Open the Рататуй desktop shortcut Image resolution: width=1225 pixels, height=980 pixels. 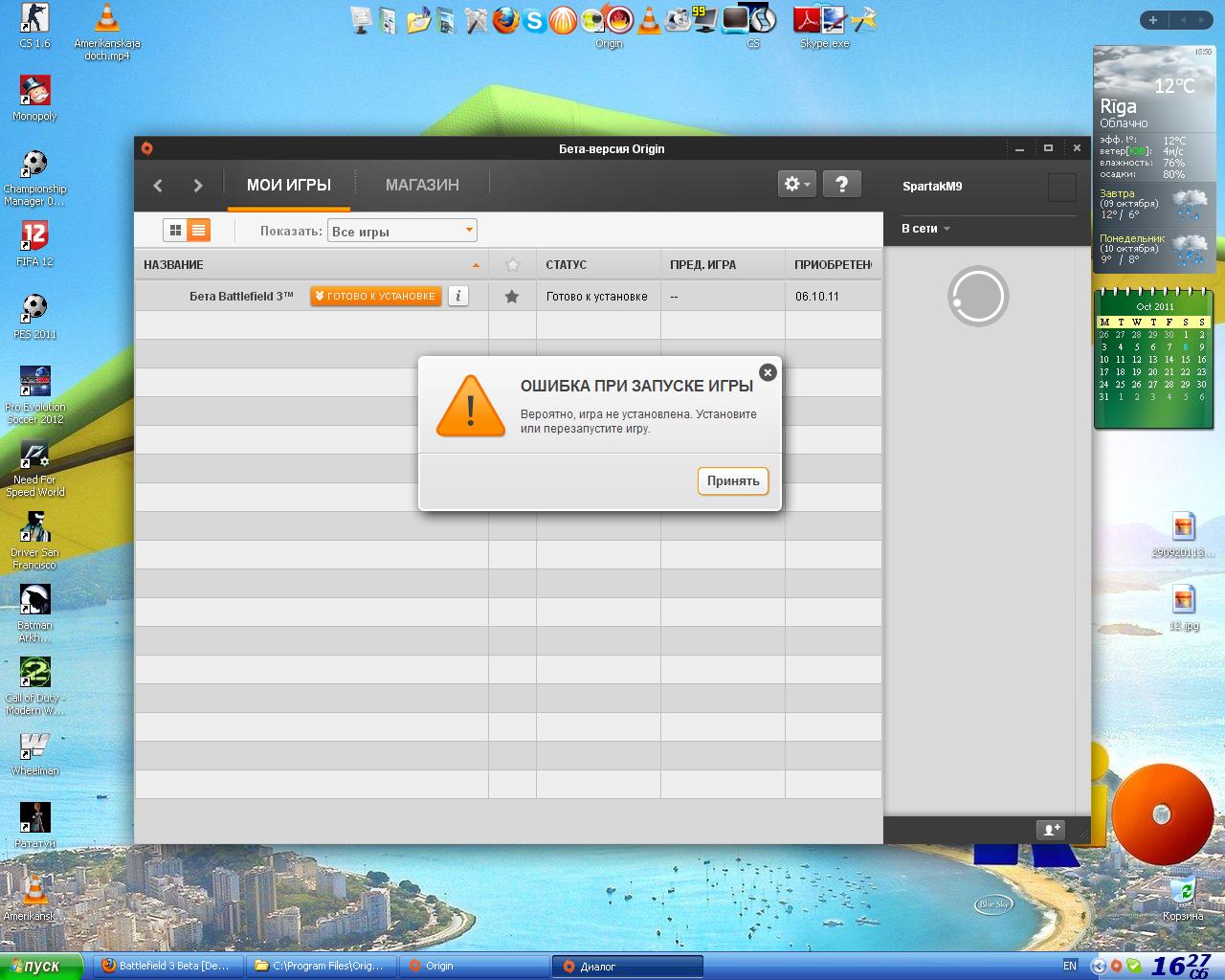(x=34, y=826)
